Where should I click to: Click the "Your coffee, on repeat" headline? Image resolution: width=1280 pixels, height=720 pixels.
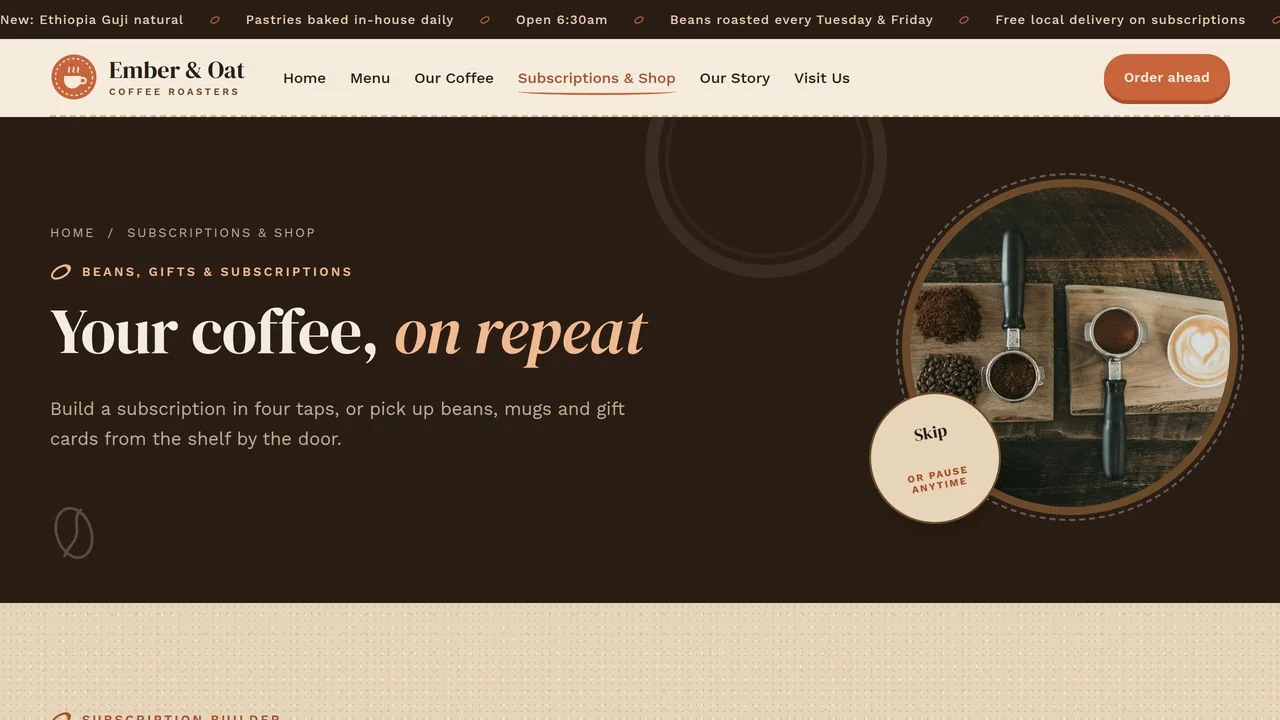(x=349, y=333)
